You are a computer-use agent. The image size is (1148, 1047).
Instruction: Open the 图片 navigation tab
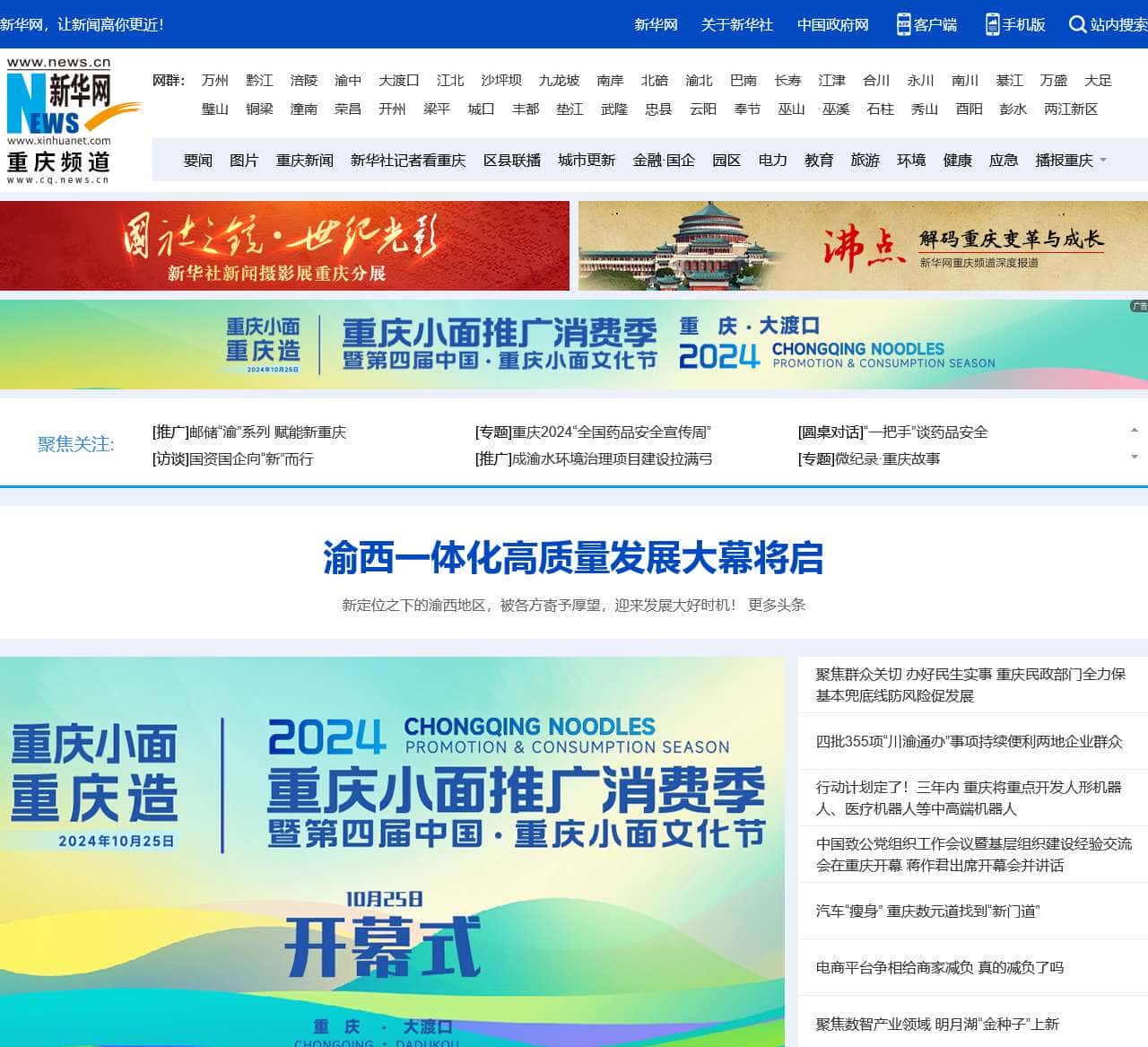pos(244,161)
